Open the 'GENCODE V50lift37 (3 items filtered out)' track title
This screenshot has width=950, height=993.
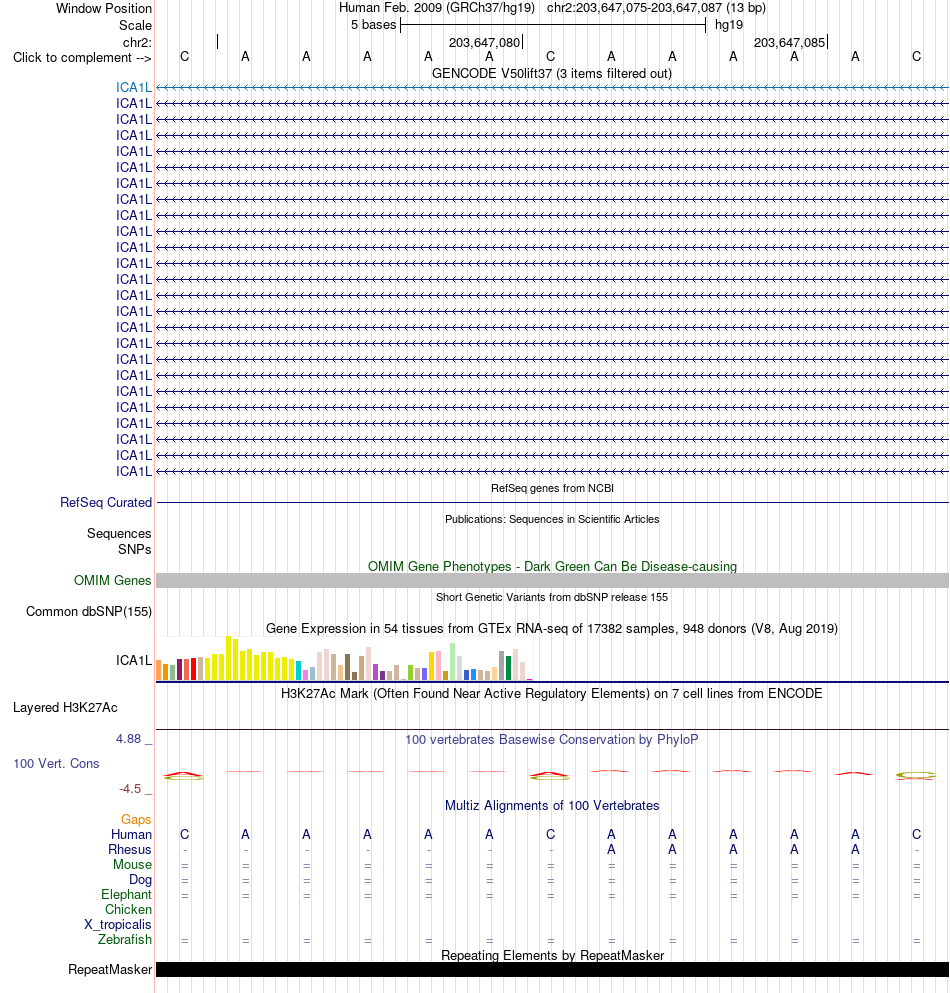[552, 73]
